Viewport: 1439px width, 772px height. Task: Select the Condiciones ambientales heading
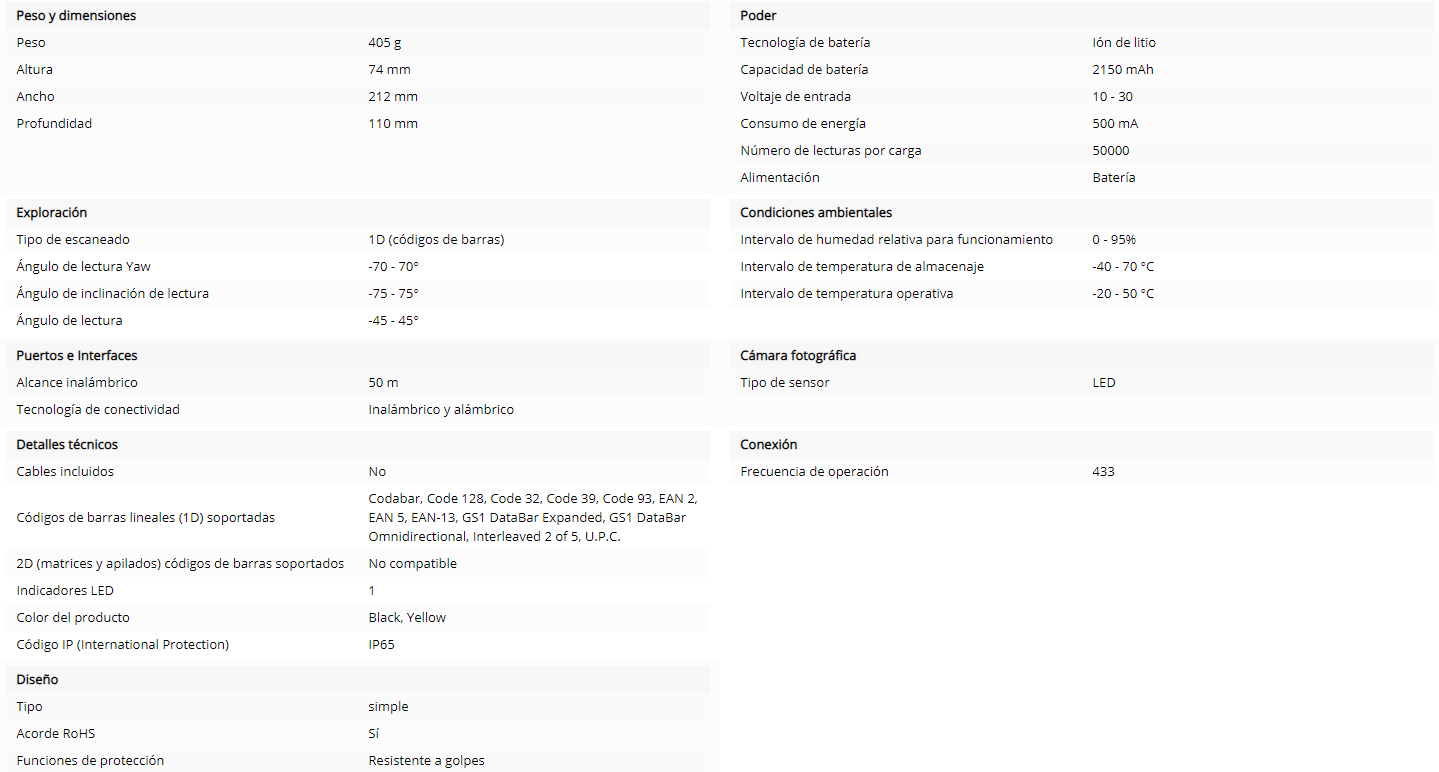click(816, 213)
